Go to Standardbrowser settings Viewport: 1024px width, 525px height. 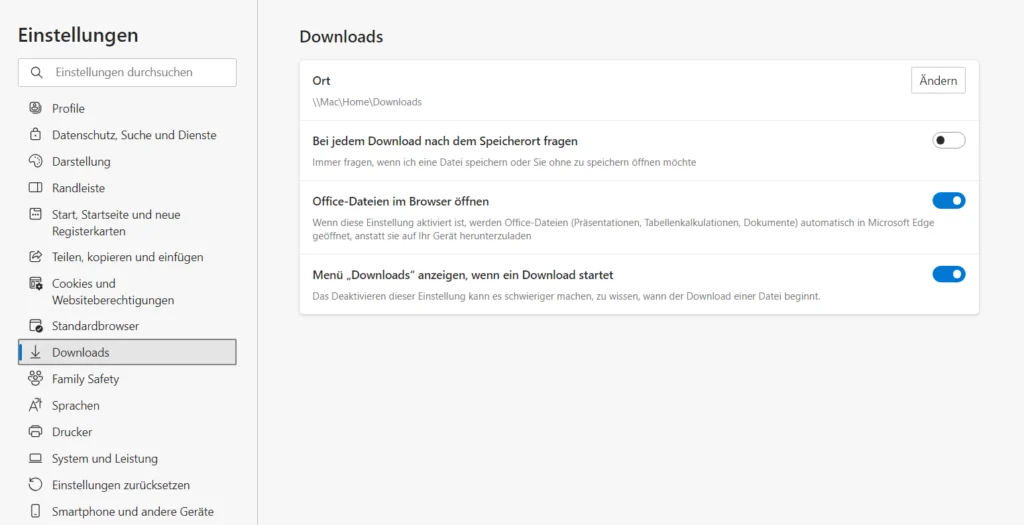point(127,326)
